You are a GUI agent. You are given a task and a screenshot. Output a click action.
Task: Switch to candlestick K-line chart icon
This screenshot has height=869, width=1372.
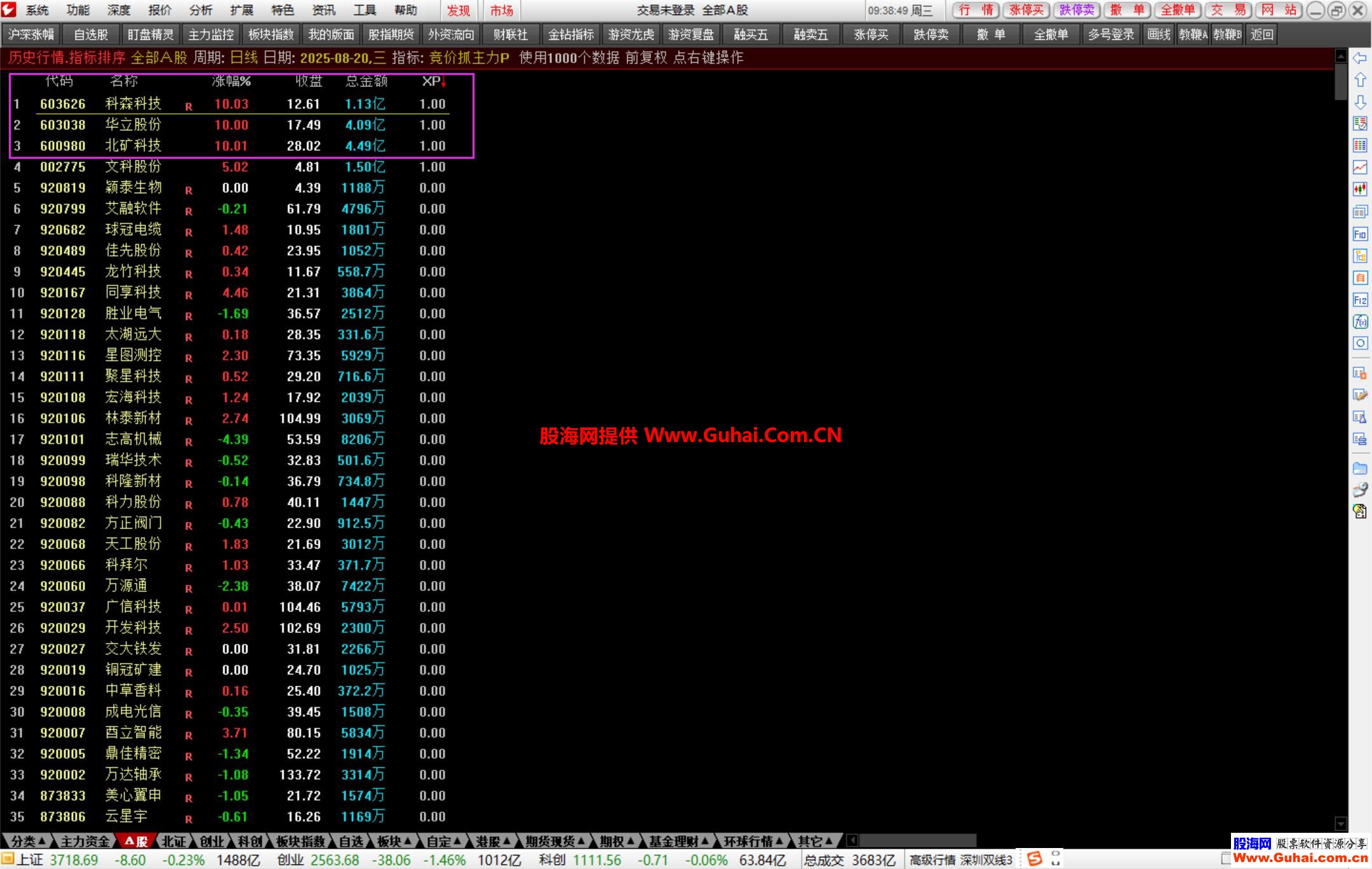pos(1360,189)
